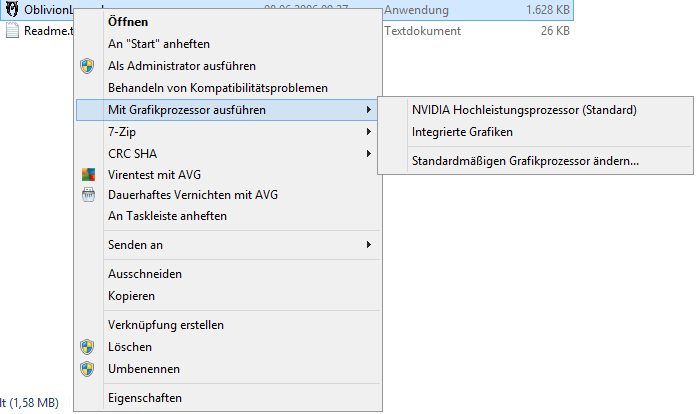
Task: Click the Textdokument type cell
Action: coord(423,31)
